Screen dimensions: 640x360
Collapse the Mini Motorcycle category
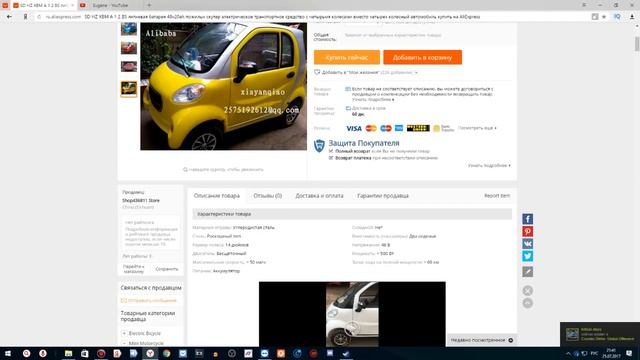point(124,344)
